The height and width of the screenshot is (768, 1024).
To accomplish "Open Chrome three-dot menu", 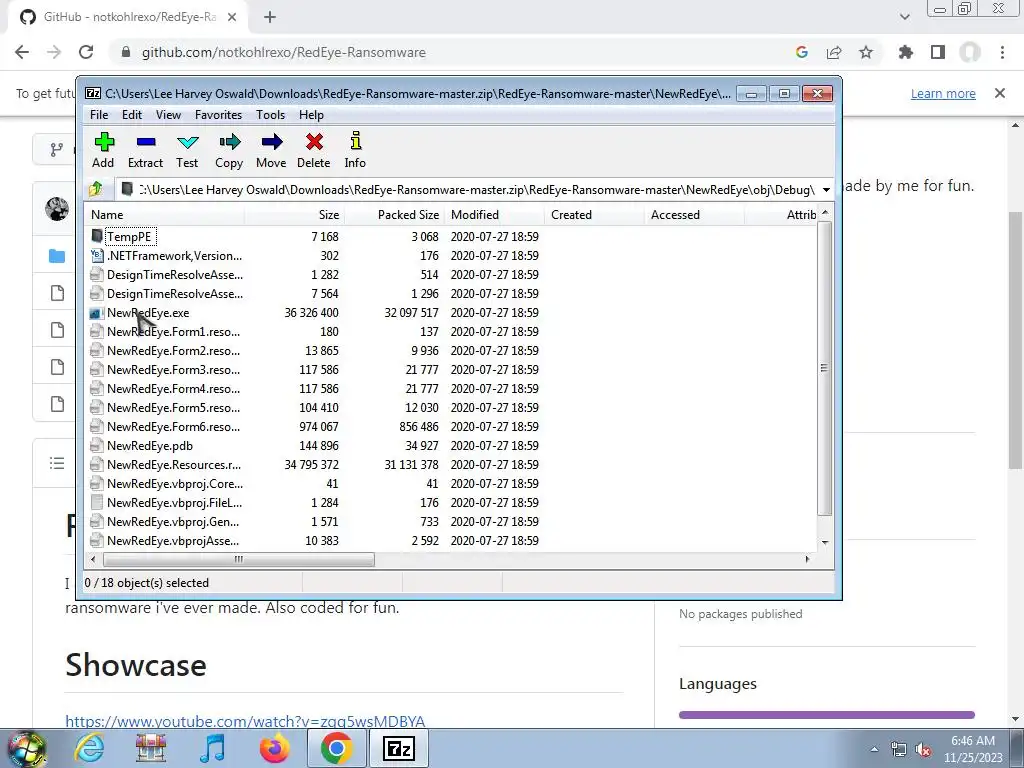I will (1002, 52).
